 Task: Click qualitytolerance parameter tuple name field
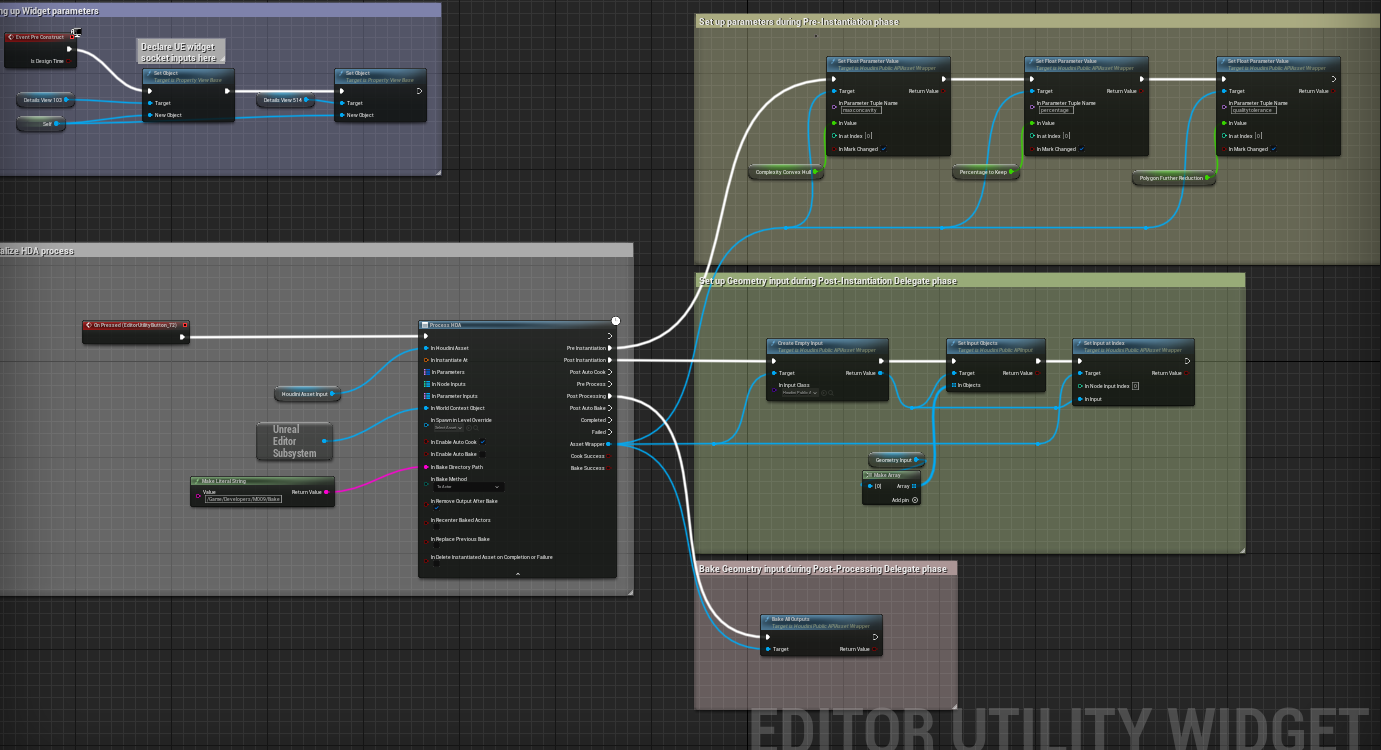[1254, 110]
